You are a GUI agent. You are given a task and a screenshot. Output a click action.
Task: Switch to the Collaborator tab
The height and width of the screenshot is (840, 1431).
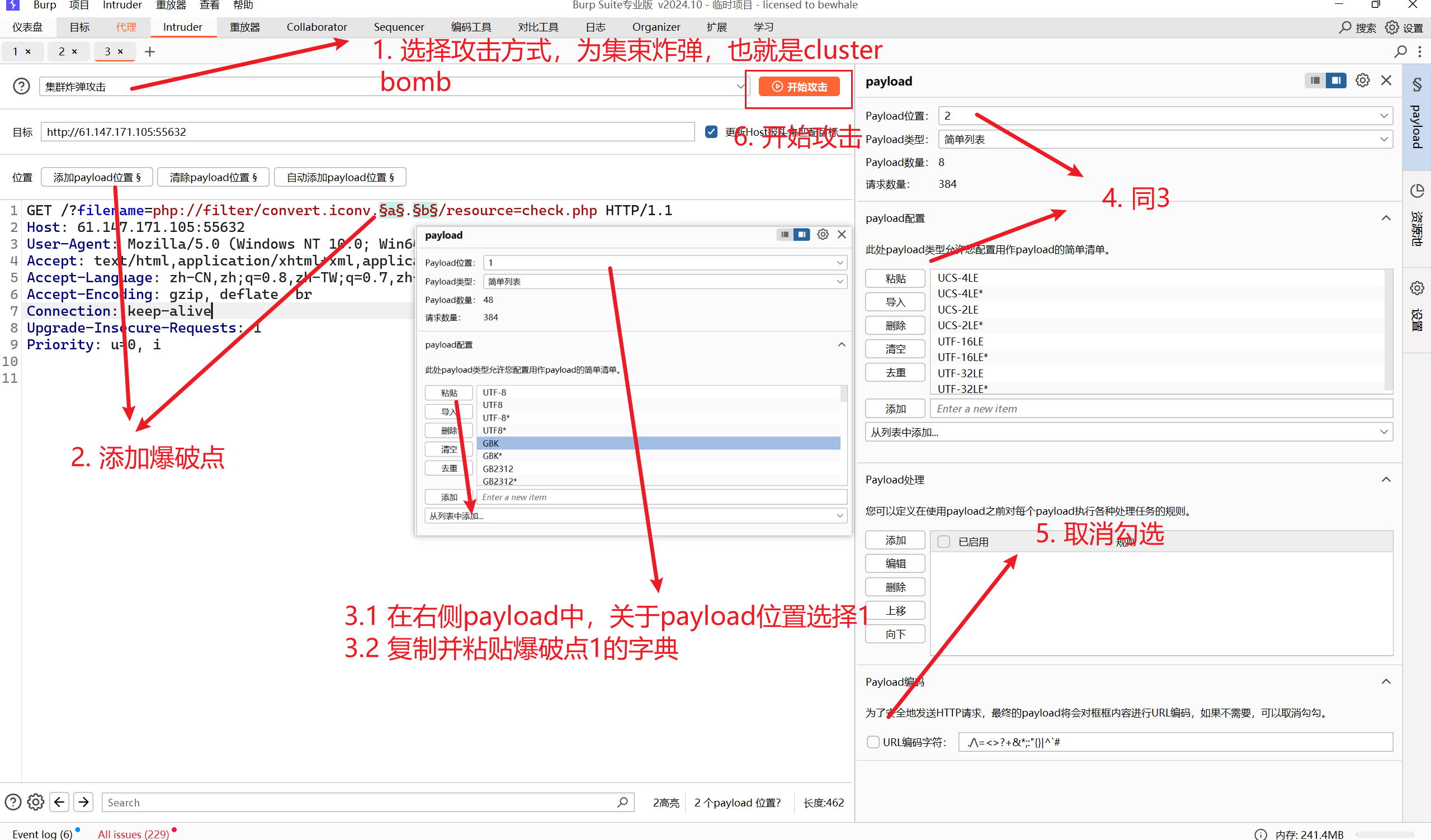point(317,27)
